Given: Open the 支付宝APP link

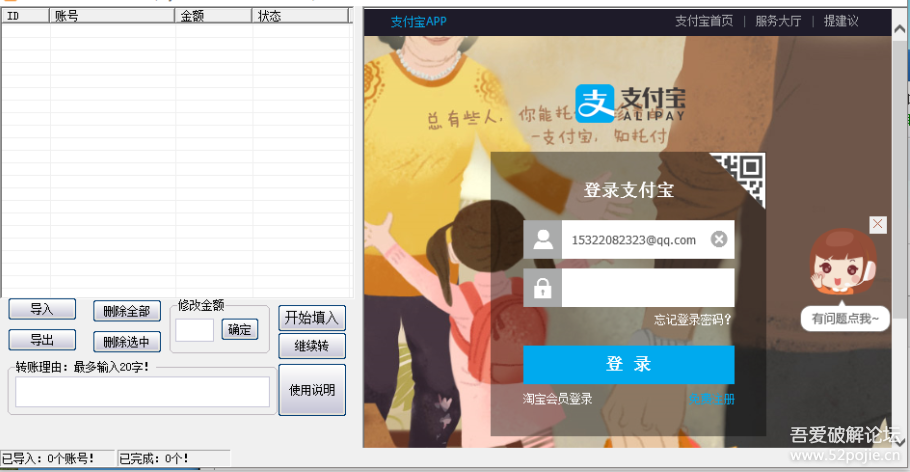Looking at the screenshot, I should (x=418, y=21).
